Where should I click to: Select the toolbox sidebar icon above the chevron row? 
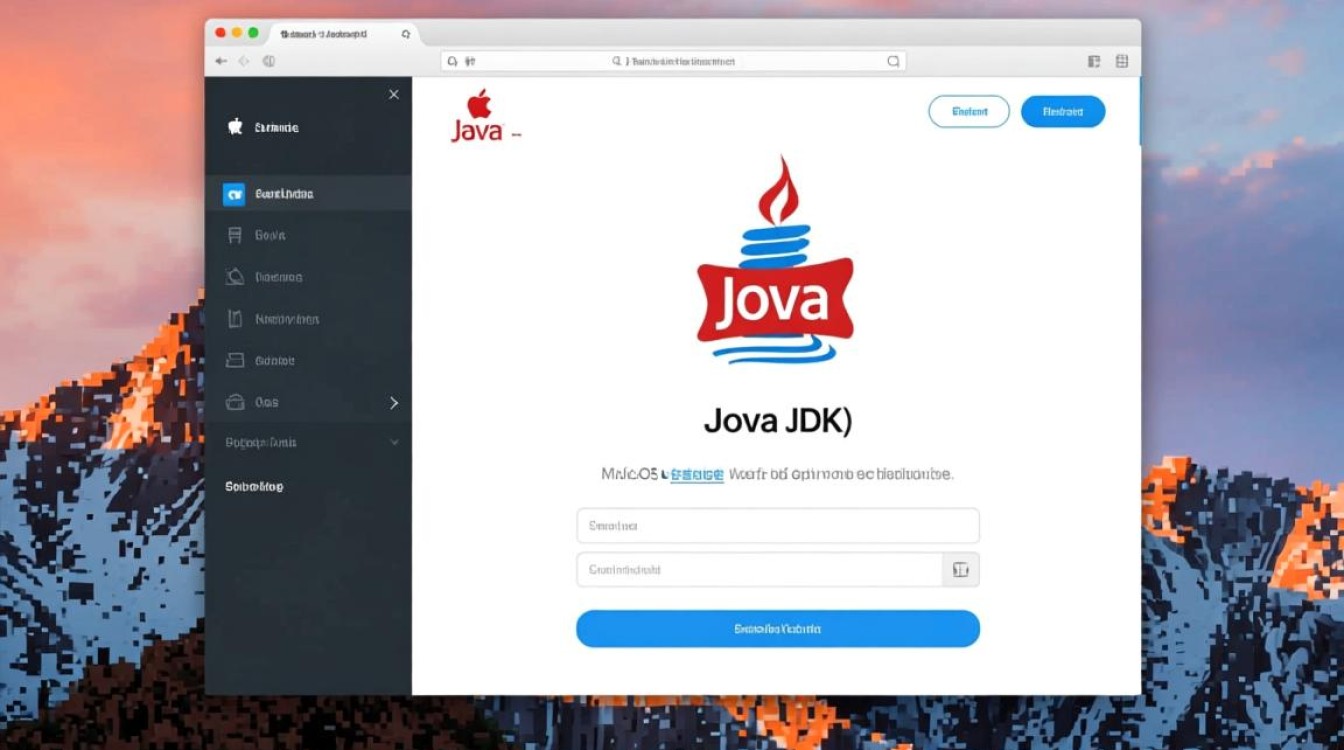click(x=233, y=402)
